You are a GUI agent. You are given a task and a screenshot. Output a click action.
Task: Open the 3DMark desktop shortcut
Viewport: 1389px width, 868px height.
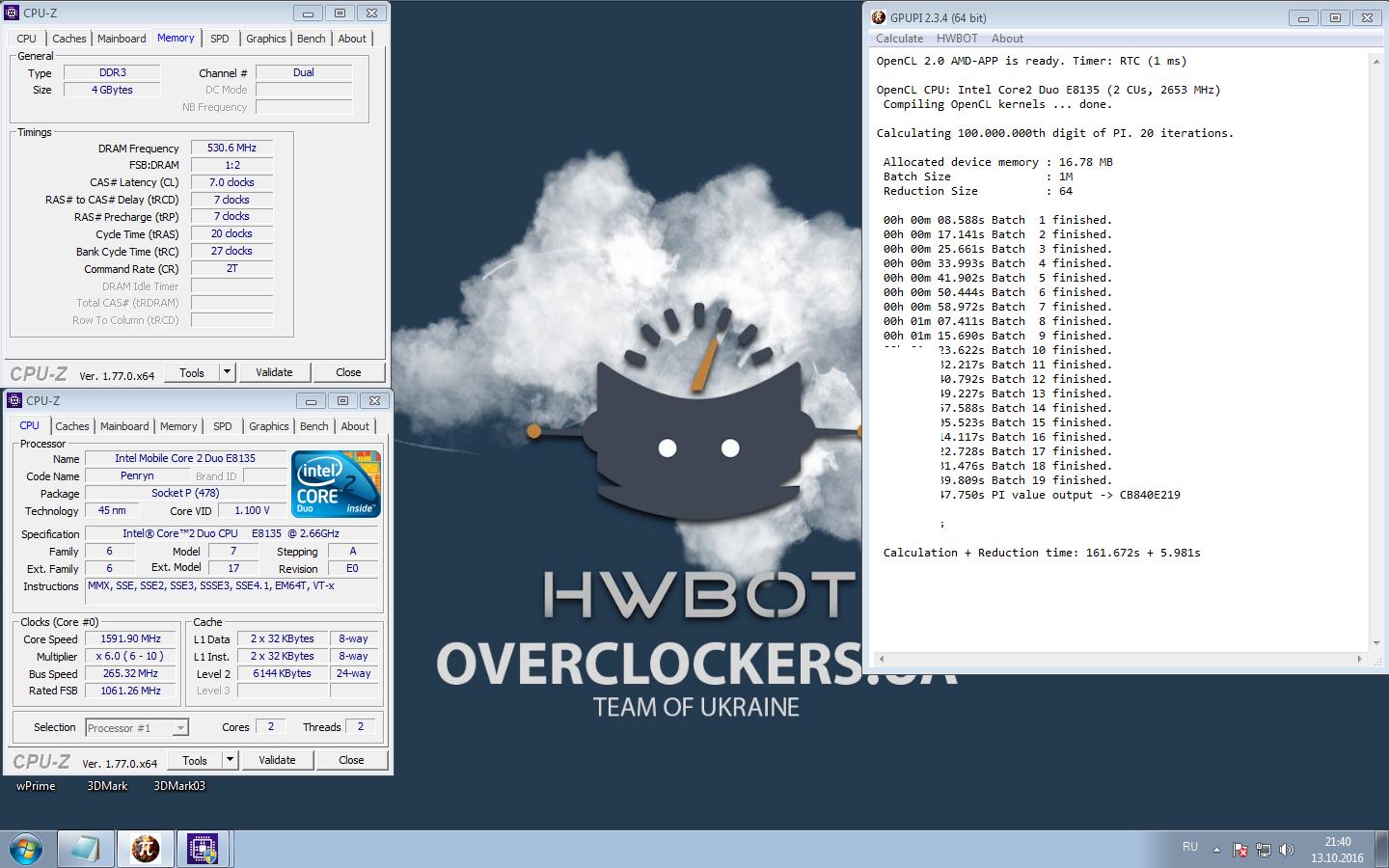tap(107, 786)
